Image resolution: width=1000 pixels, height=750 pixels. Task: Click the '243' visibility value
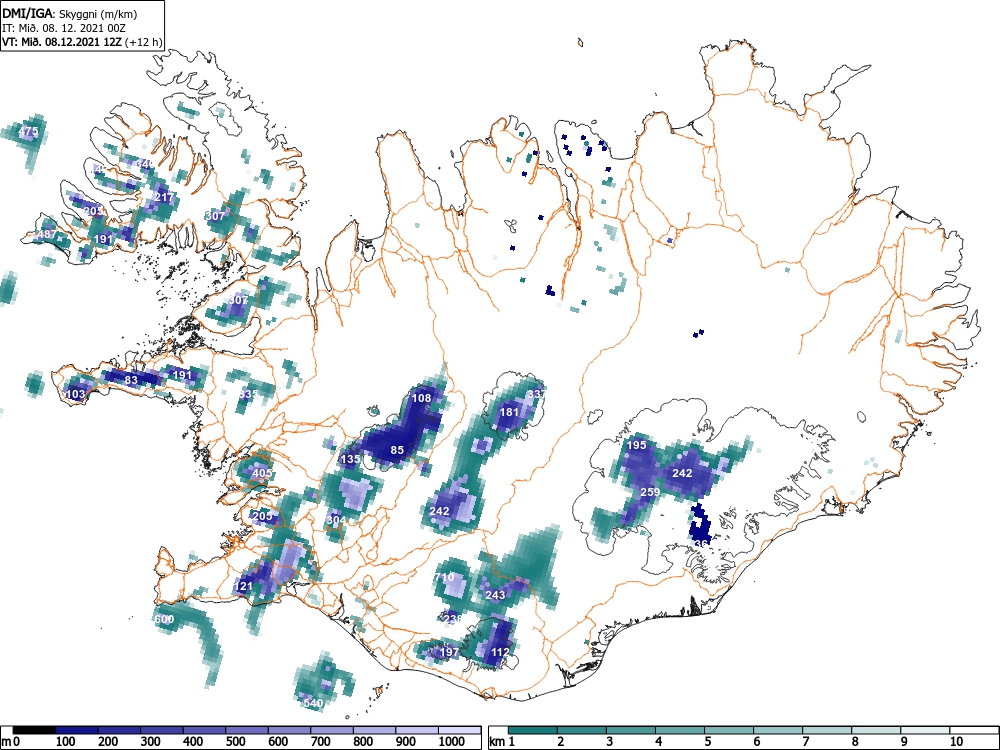[x=495, y=595]
